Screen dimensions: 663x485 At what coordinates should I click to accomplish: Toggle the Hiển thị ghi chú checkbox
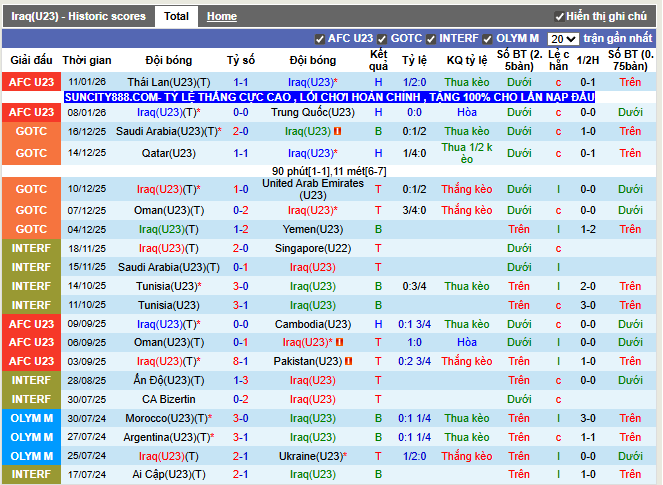point(559,17)
